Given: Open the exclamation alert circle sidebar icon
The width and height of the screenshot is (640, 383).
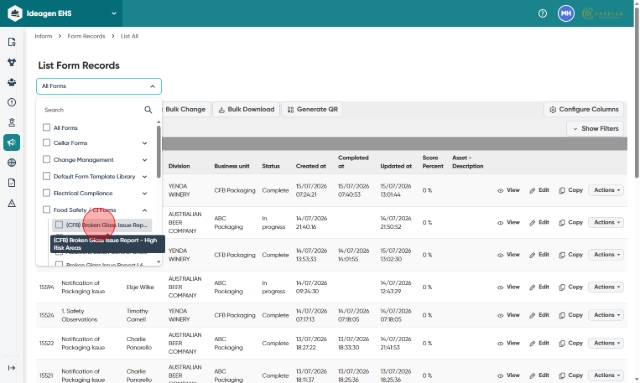Looking at the screenshot, I should click(x=11, y=102).
